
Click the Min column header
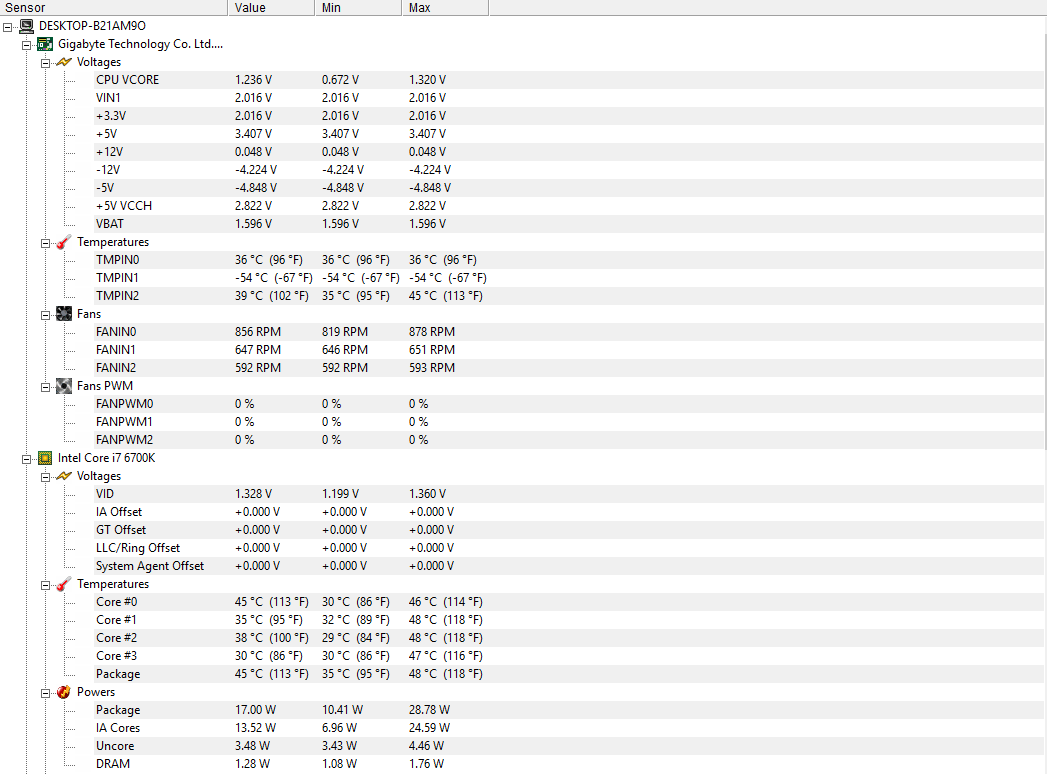[358, 7]
